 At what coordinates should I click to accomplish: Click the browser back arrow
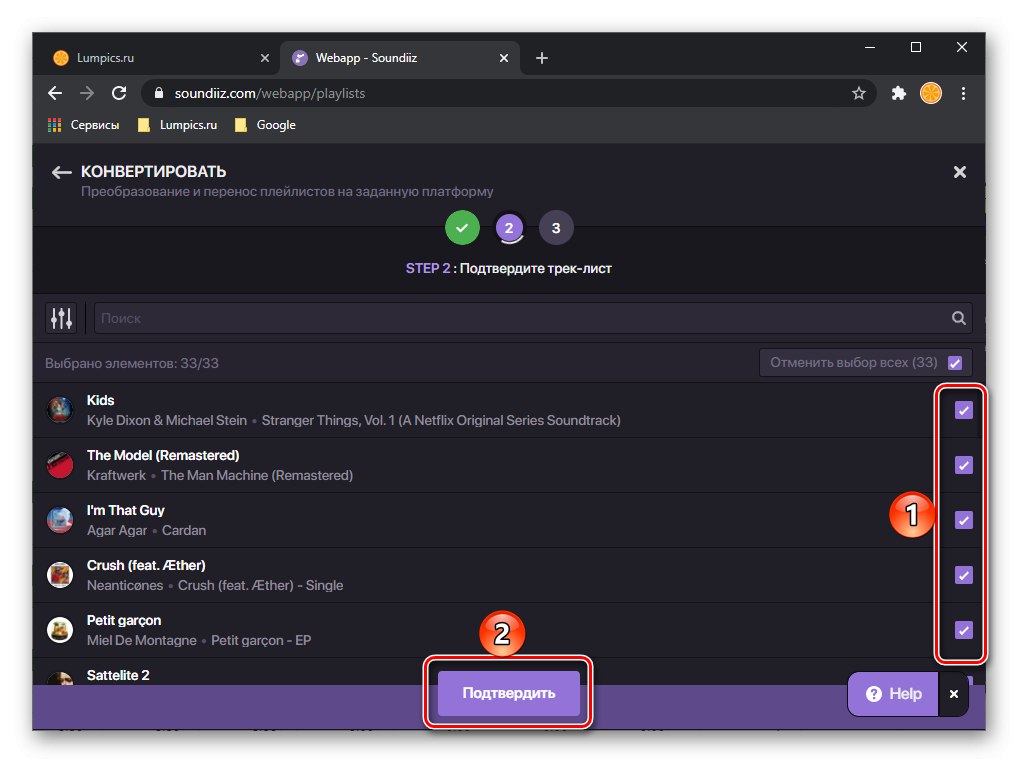click(55, 94)
